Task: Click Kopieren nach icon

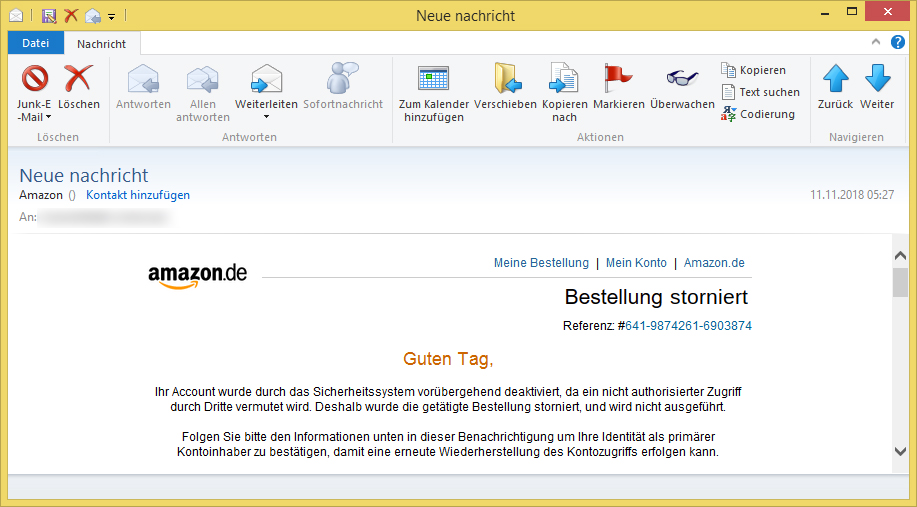Action: (564, 79)
